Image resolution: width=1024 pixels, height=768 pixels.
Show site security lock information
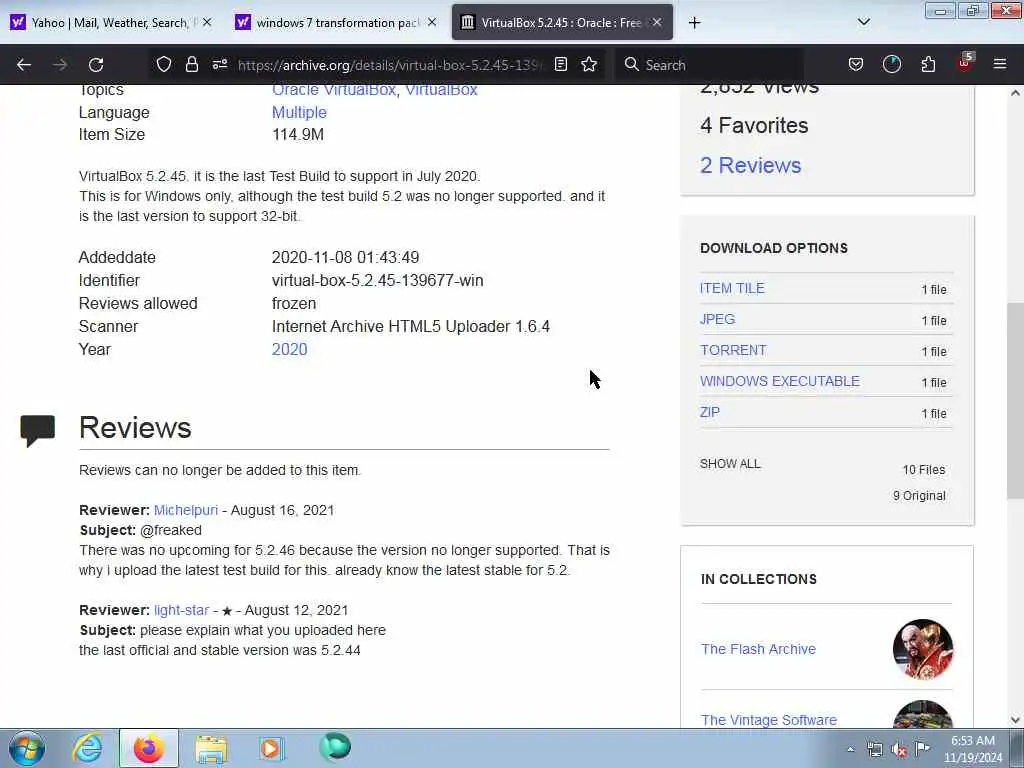[191, 64]
